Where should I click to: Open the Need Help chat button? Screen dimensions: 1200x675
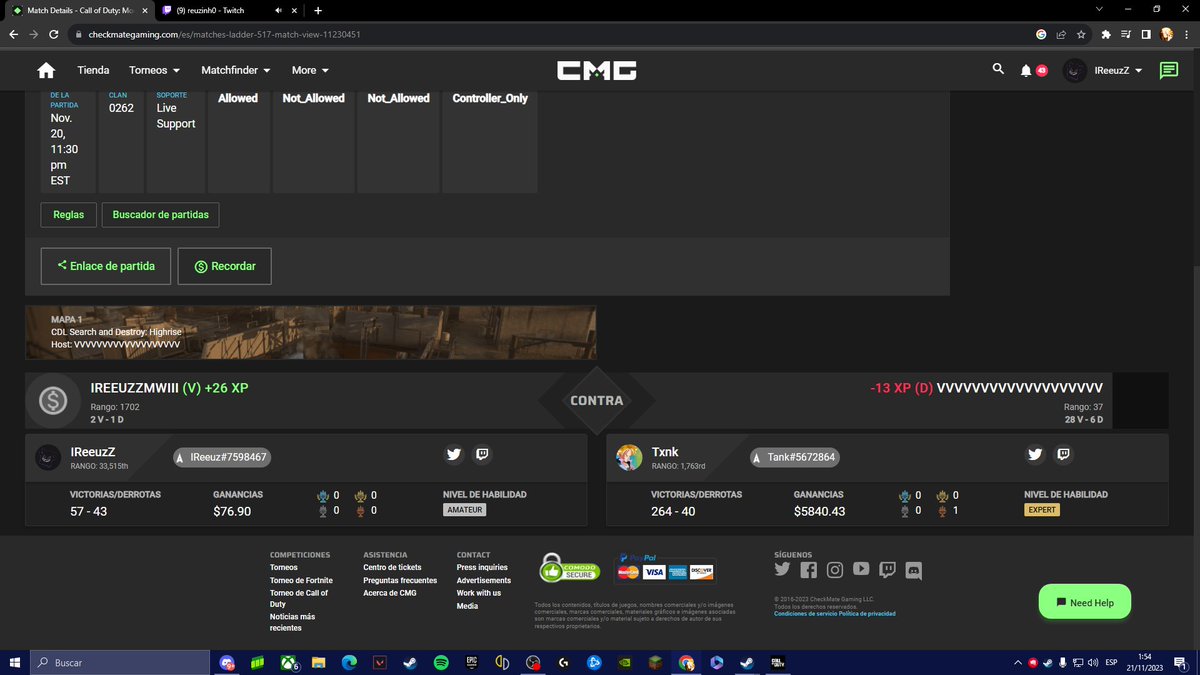pos(1084,602)
